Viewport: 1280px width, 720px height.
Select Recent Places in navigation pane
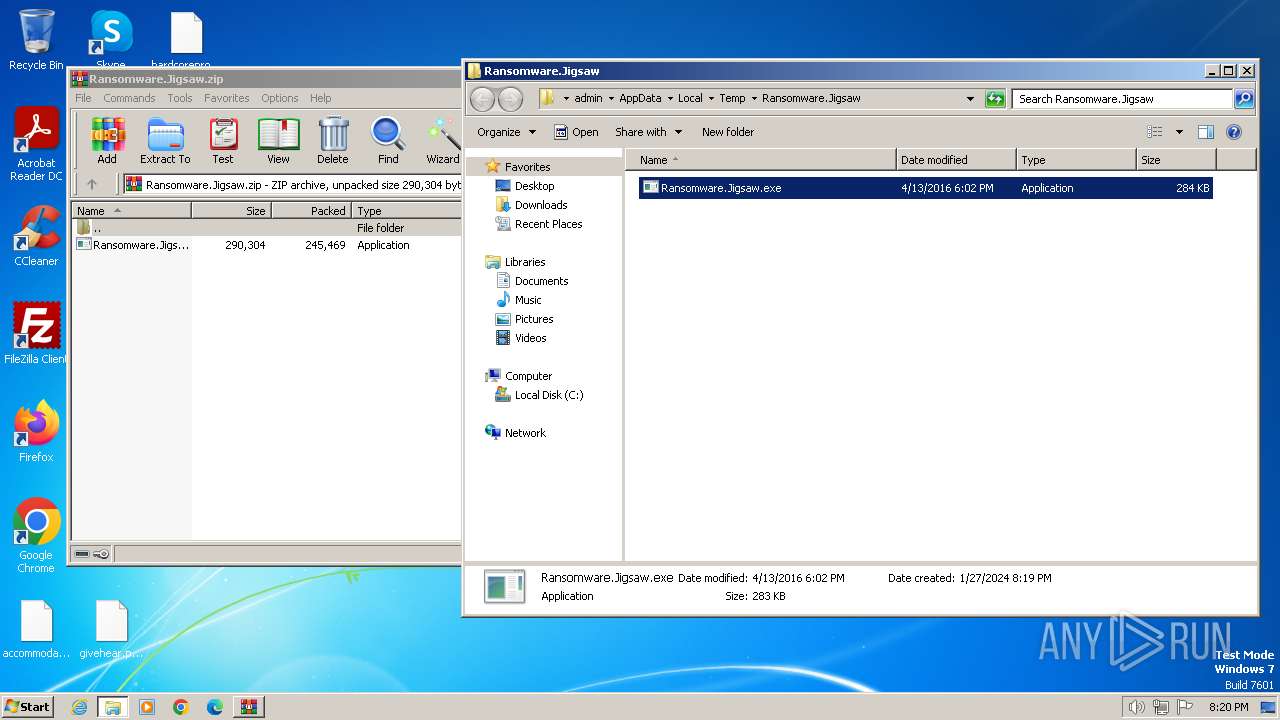(548, 224)
